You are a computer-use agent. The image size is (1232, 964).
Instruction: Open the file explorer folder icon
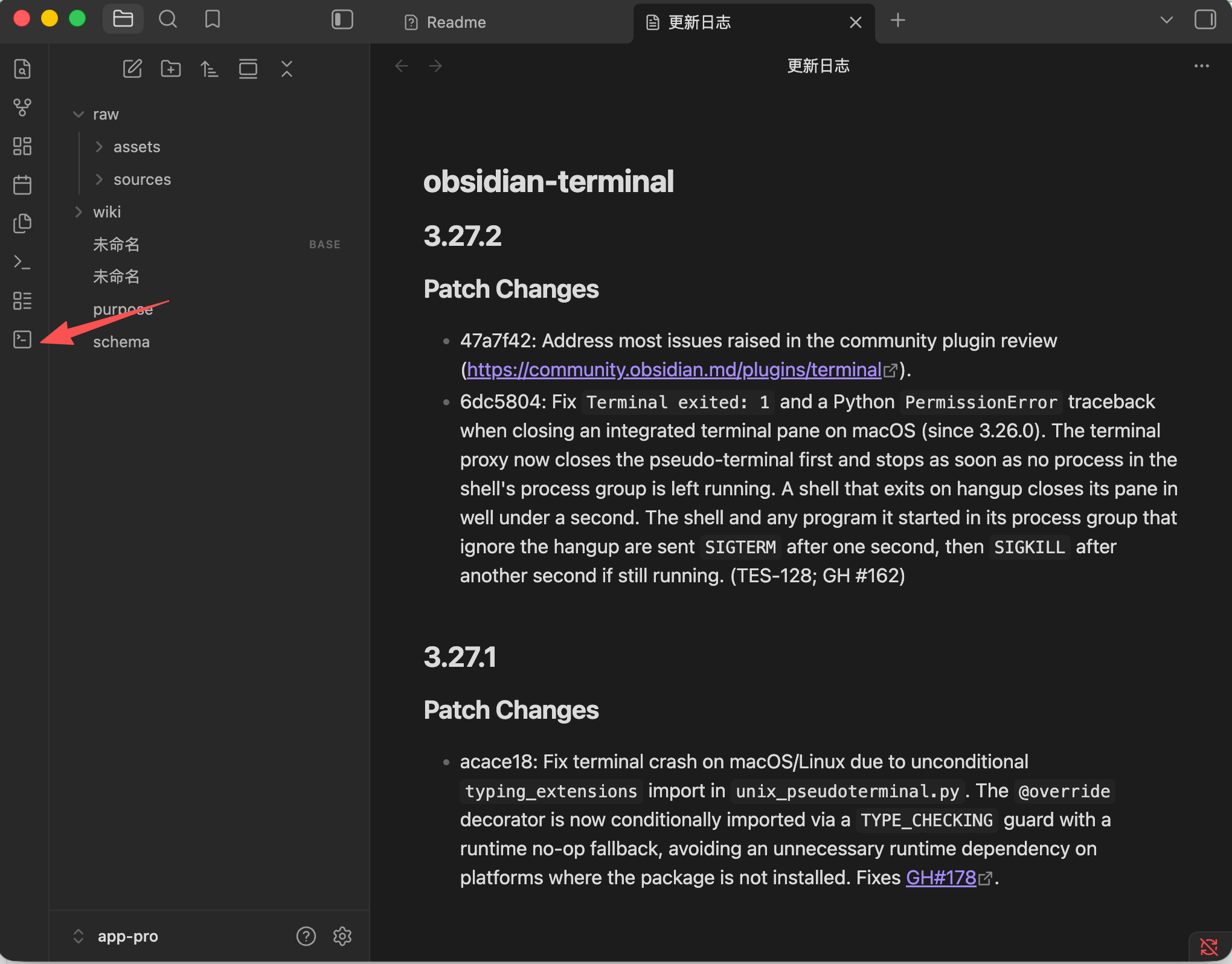click(x=123, y=19)
